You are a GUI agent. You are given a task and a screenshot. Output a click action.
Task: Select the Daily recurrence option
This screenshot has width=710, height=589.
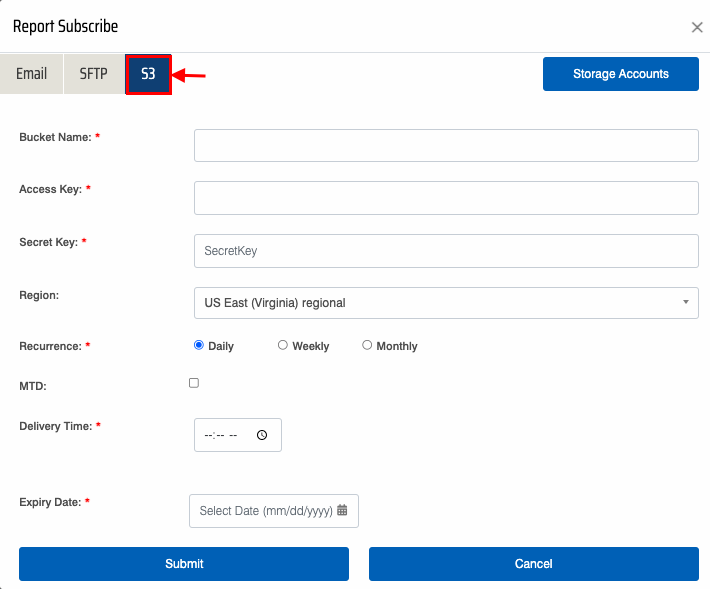(199, 345)
